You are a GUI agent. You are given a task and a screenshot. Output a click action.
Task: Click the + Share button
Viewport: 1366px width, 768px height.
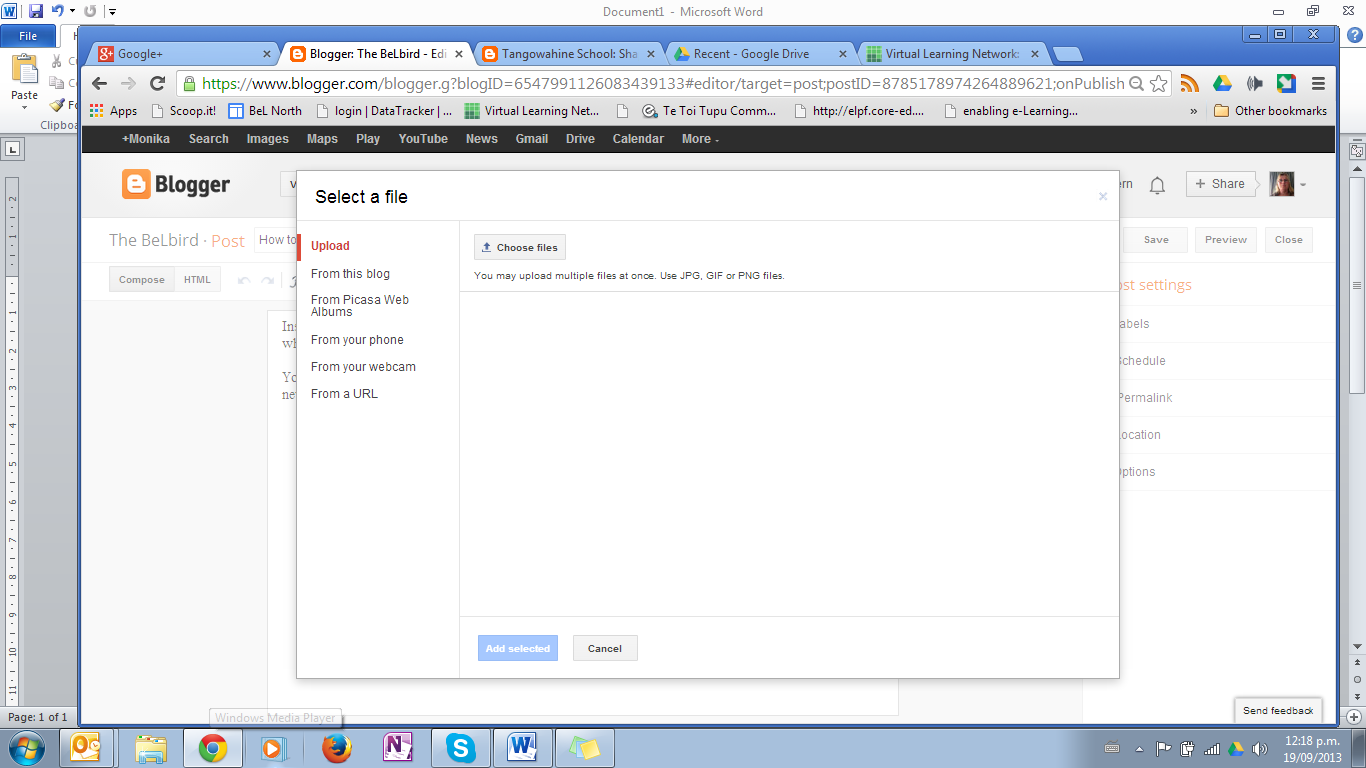(1221, 184)
